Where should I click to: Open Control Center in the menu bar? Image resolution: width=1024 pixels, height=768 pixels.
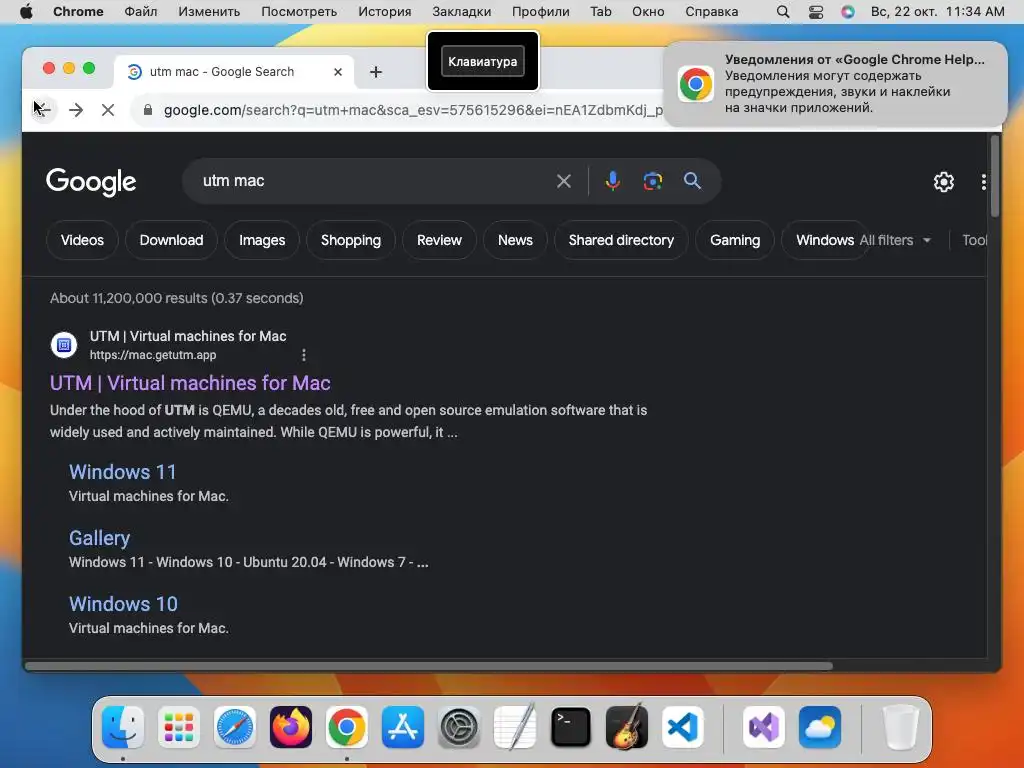pyautogui.click(x=816, y=12)
